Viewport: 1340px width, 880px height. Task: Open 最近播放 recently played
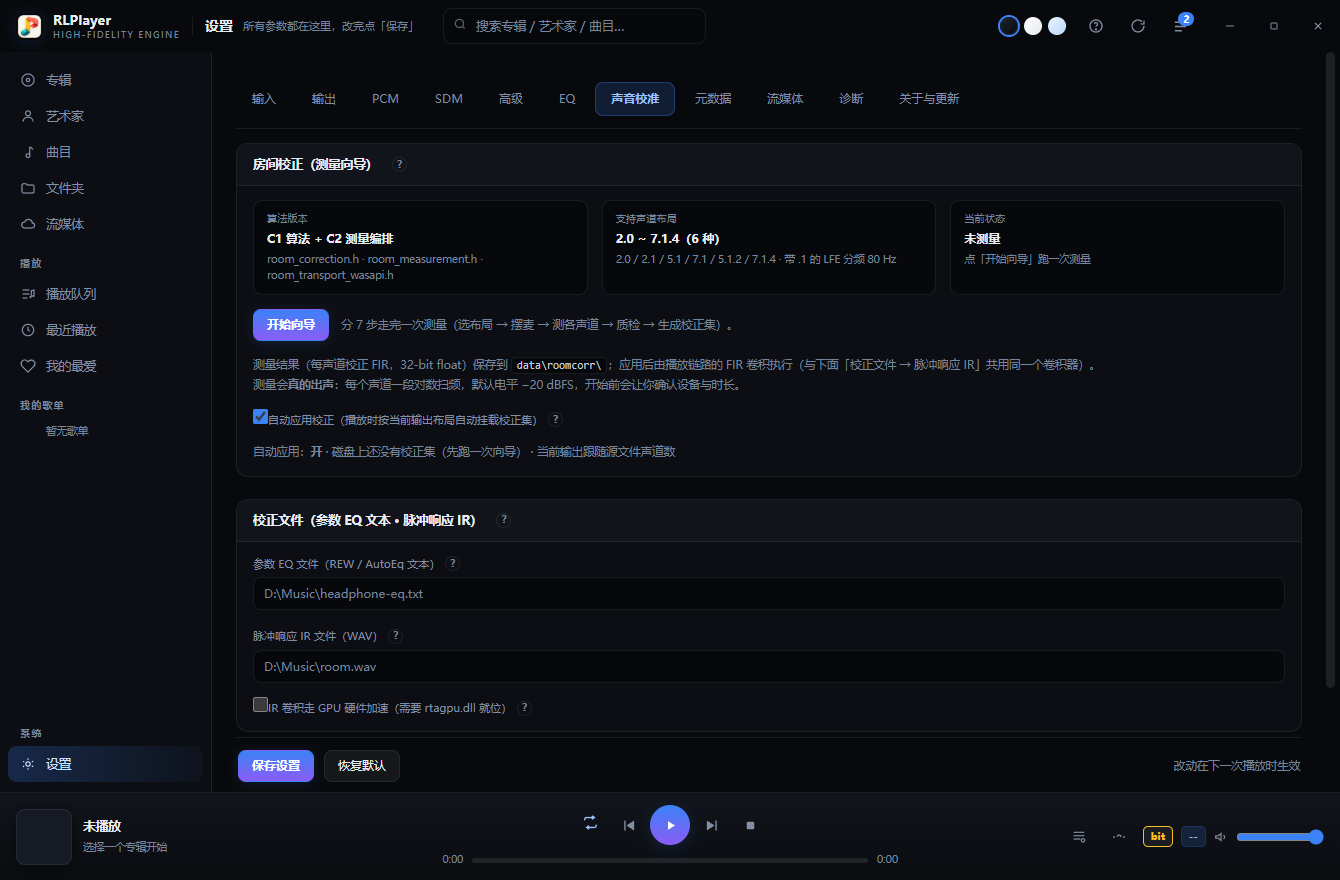click(106, 330)
